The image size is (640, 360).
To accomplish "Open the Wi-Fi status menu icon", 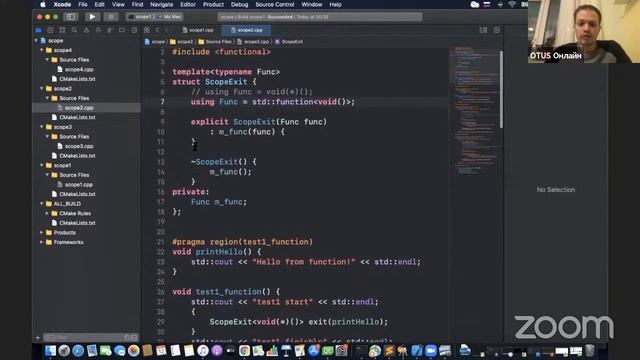I will click(512, 4).
